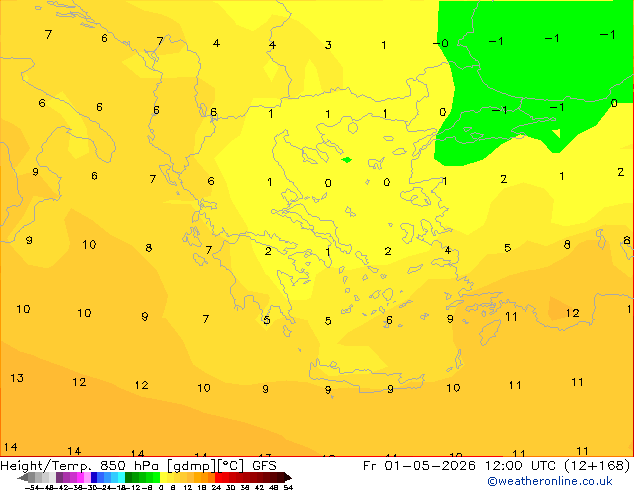Viewport: 634px width, 490px height.
Task: Click the small isolated green patch in the Aegean
Action: point(347,160)
